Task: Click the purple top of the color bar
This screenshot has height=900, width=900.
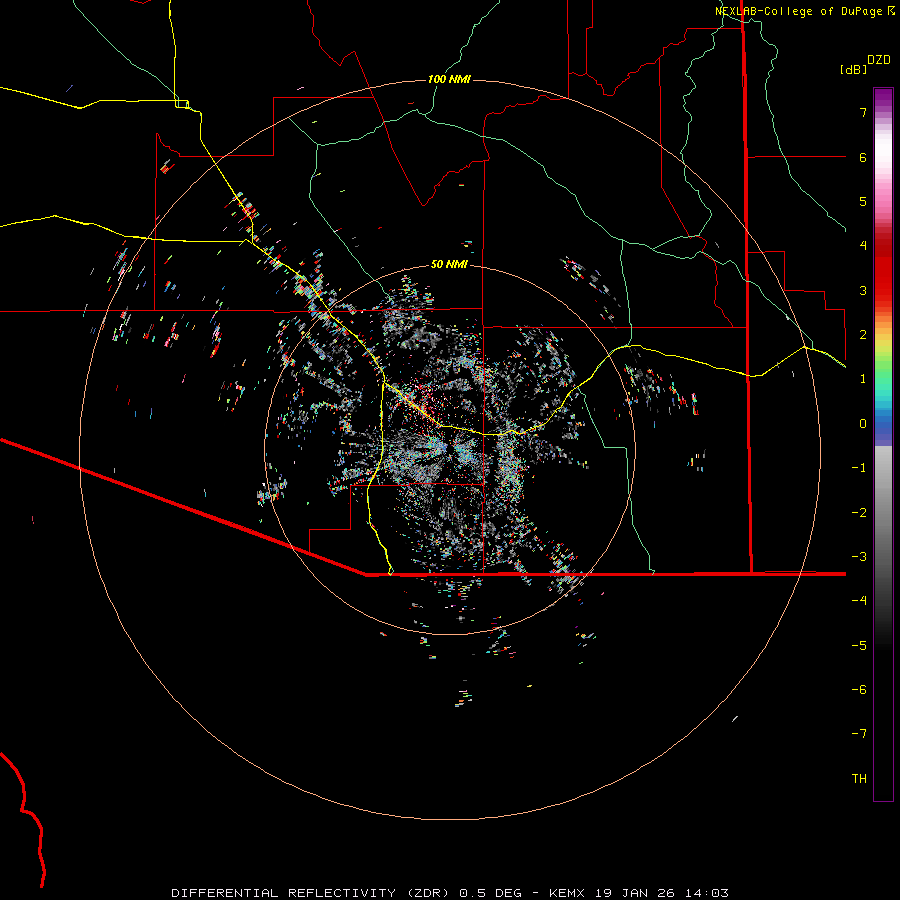Action: [883, 98]
